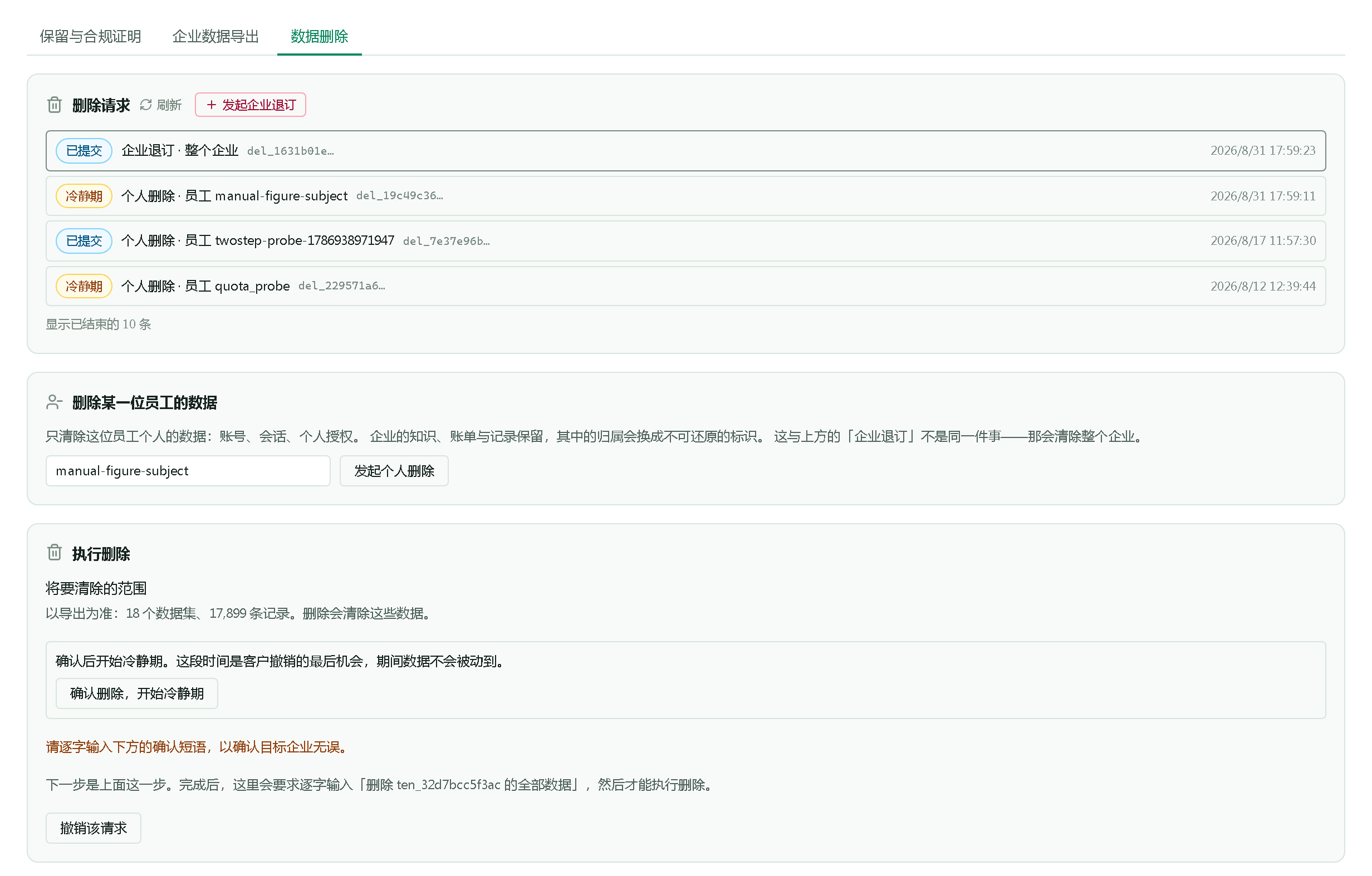Click 冷静期 badge on manual-figure-subject row
Image resolution: width=1372 pixels, height=876 pixels.
click(x=84, y=196)
